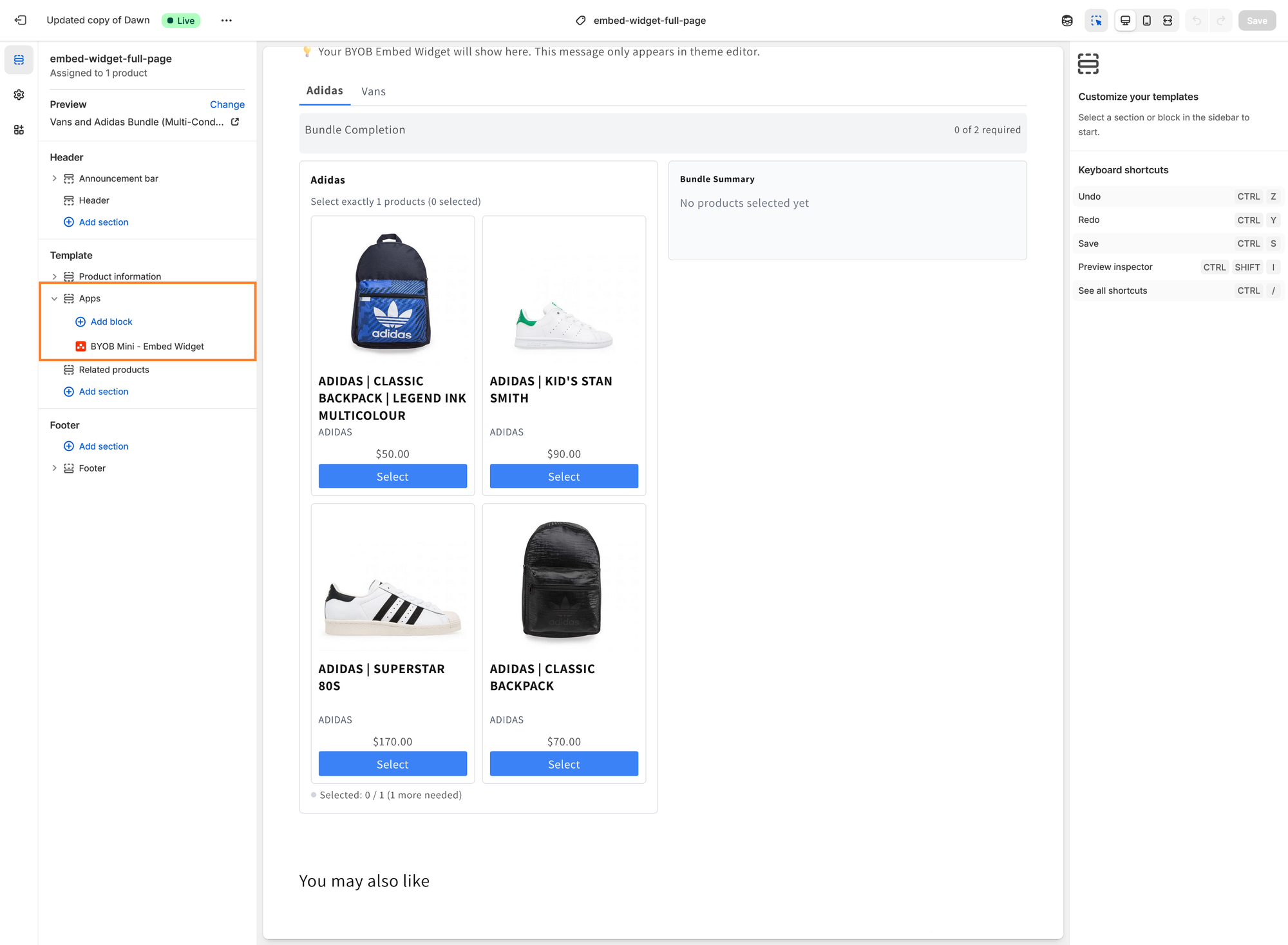This screenshot has height=945, width=1288.
Task: Click the BYOB Mini Embed Widget block
Action: tap(147, 347)
